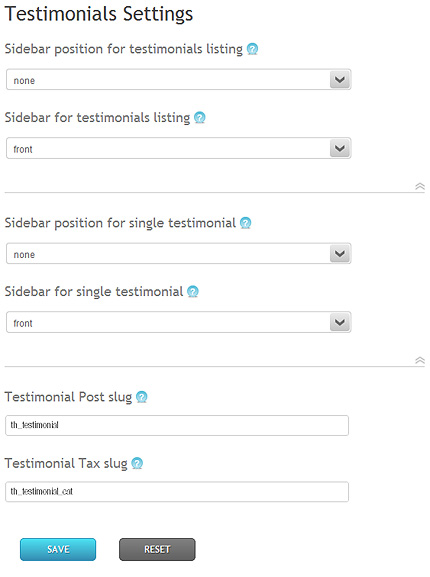Open help tooltip for Testimonial Post slug
Screen dimensions: 430x577
point(142,397)
